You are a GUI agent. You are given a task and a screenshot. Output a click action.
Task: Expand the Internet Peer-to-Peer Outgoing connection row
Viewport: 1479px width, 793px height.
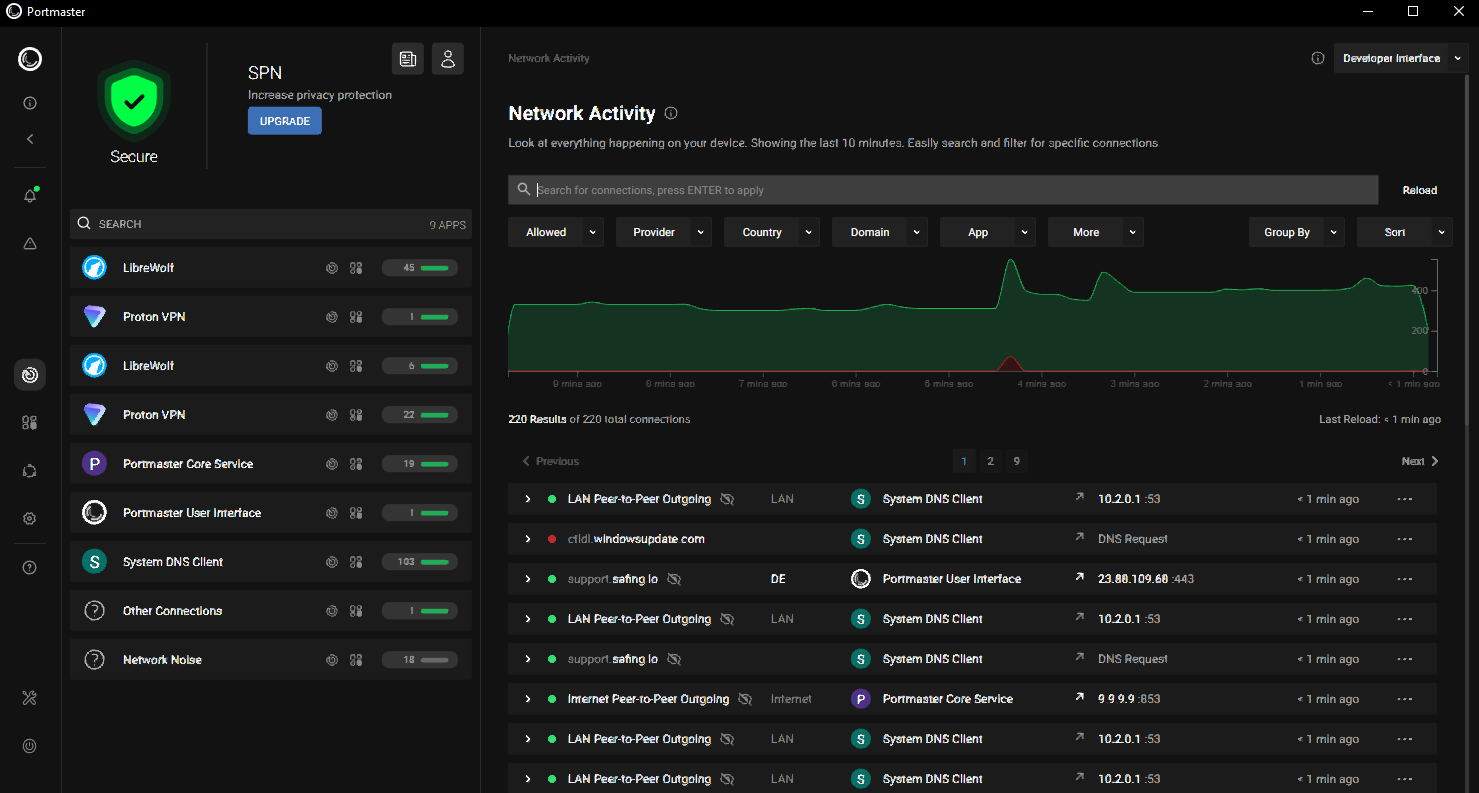point(528,699)
